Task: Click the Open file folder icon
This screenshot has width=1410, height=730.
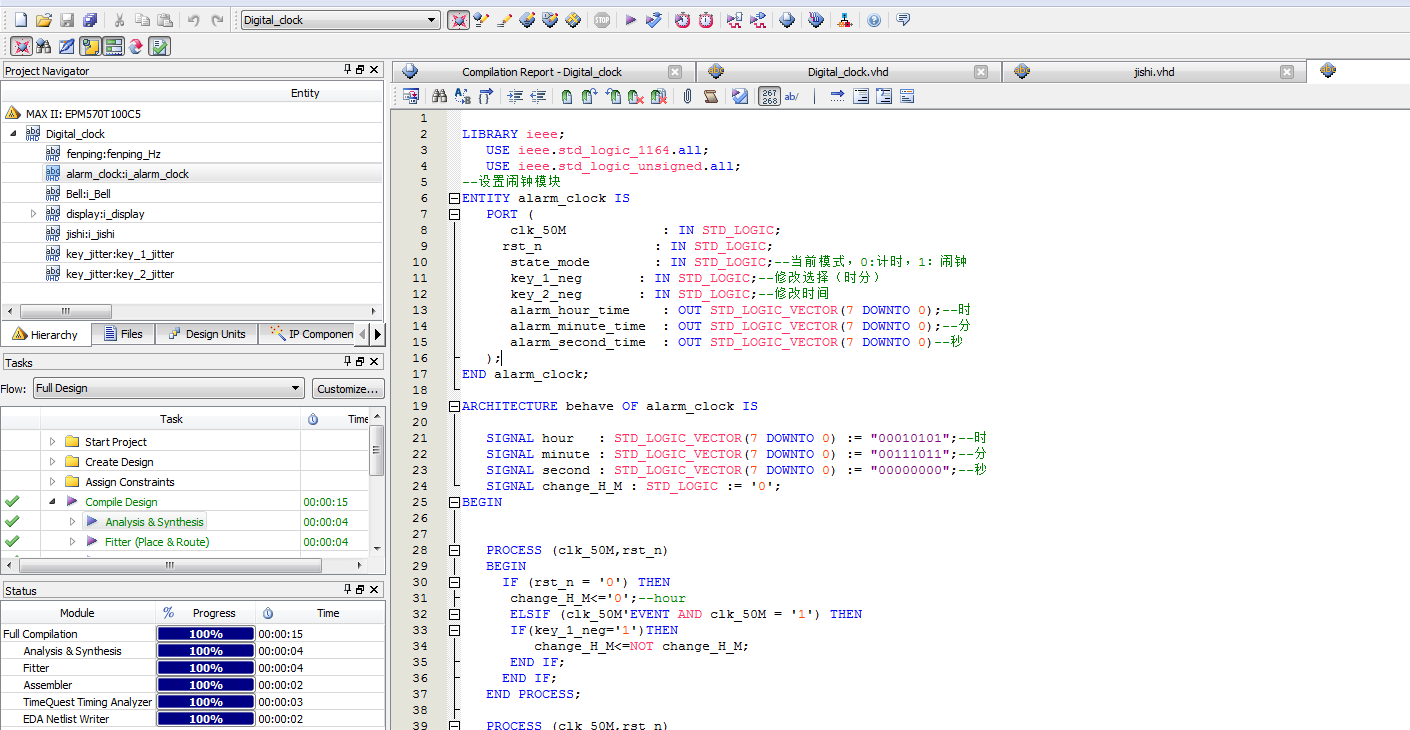Action: [43, 20]
